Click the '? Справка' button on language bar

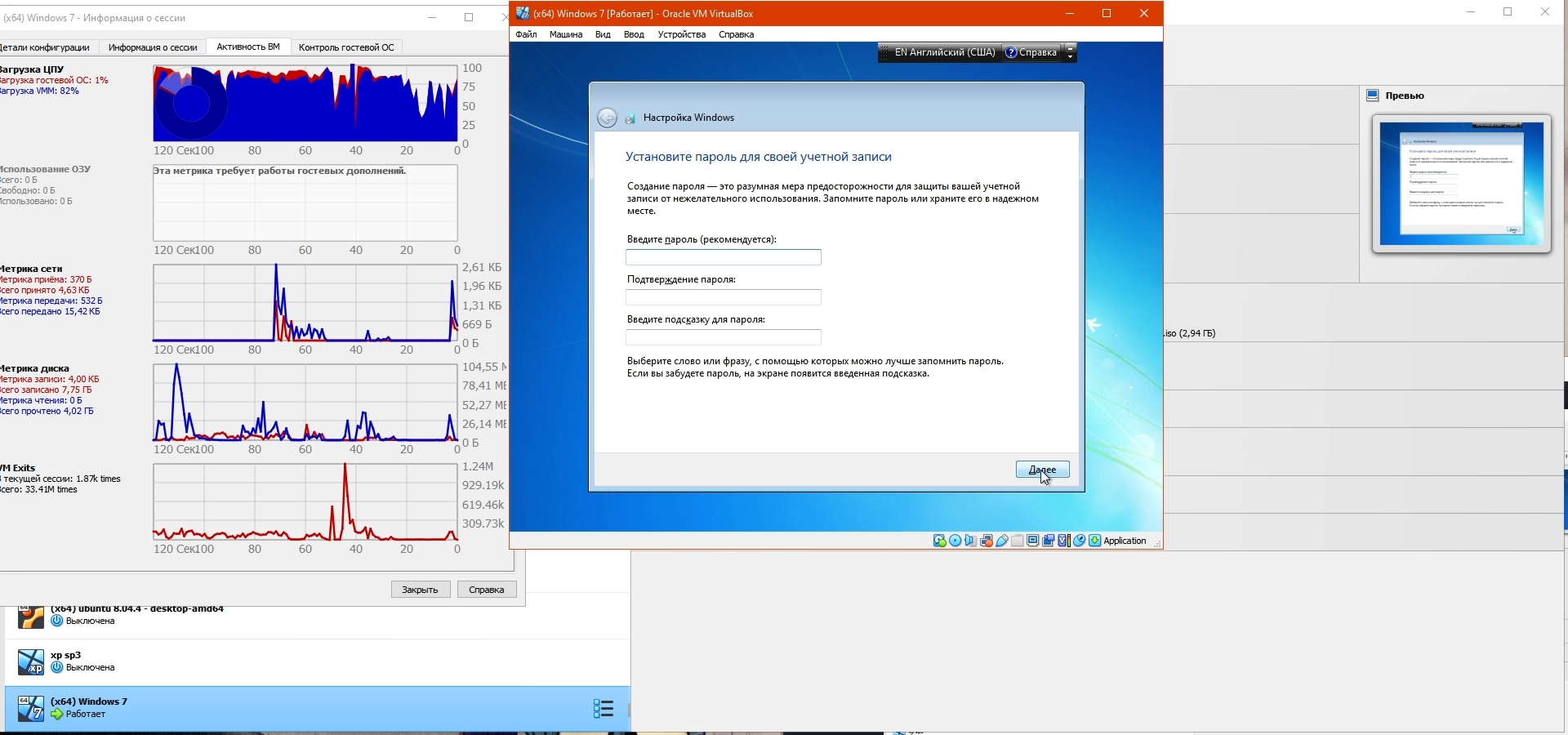click(1031, 52)
